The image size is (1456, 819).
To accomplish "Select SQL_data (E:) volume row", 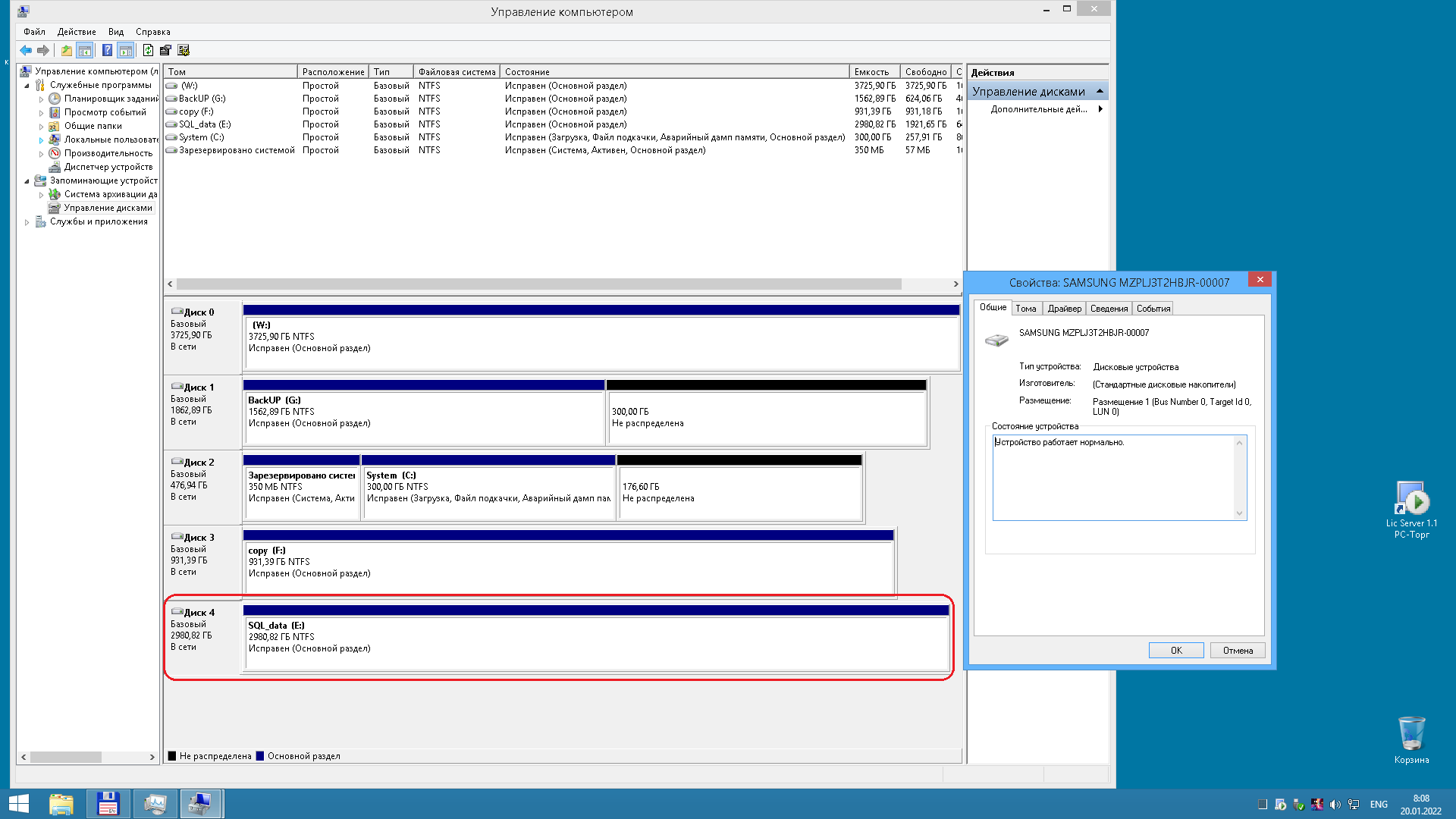I will (563, 124).
